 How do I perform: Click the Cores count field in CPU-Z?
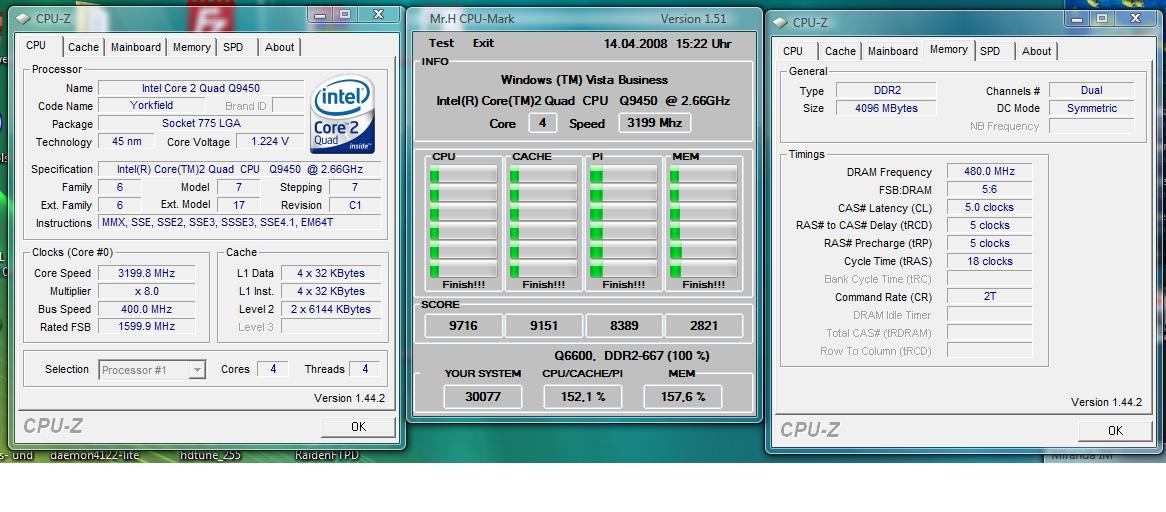coord(273,369)
